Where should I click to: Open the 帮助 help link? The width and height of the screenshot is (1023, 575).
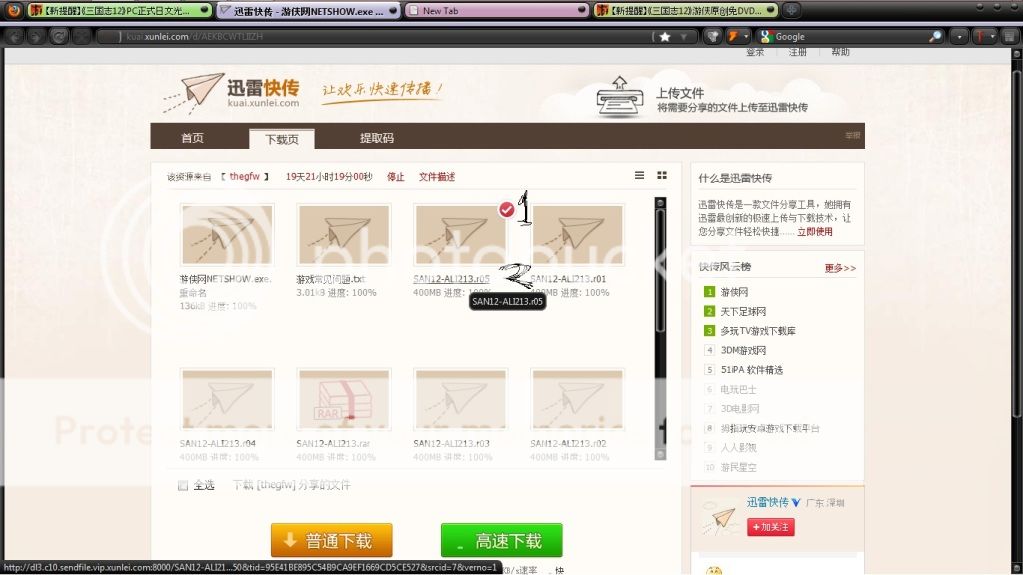click(840, 52)
